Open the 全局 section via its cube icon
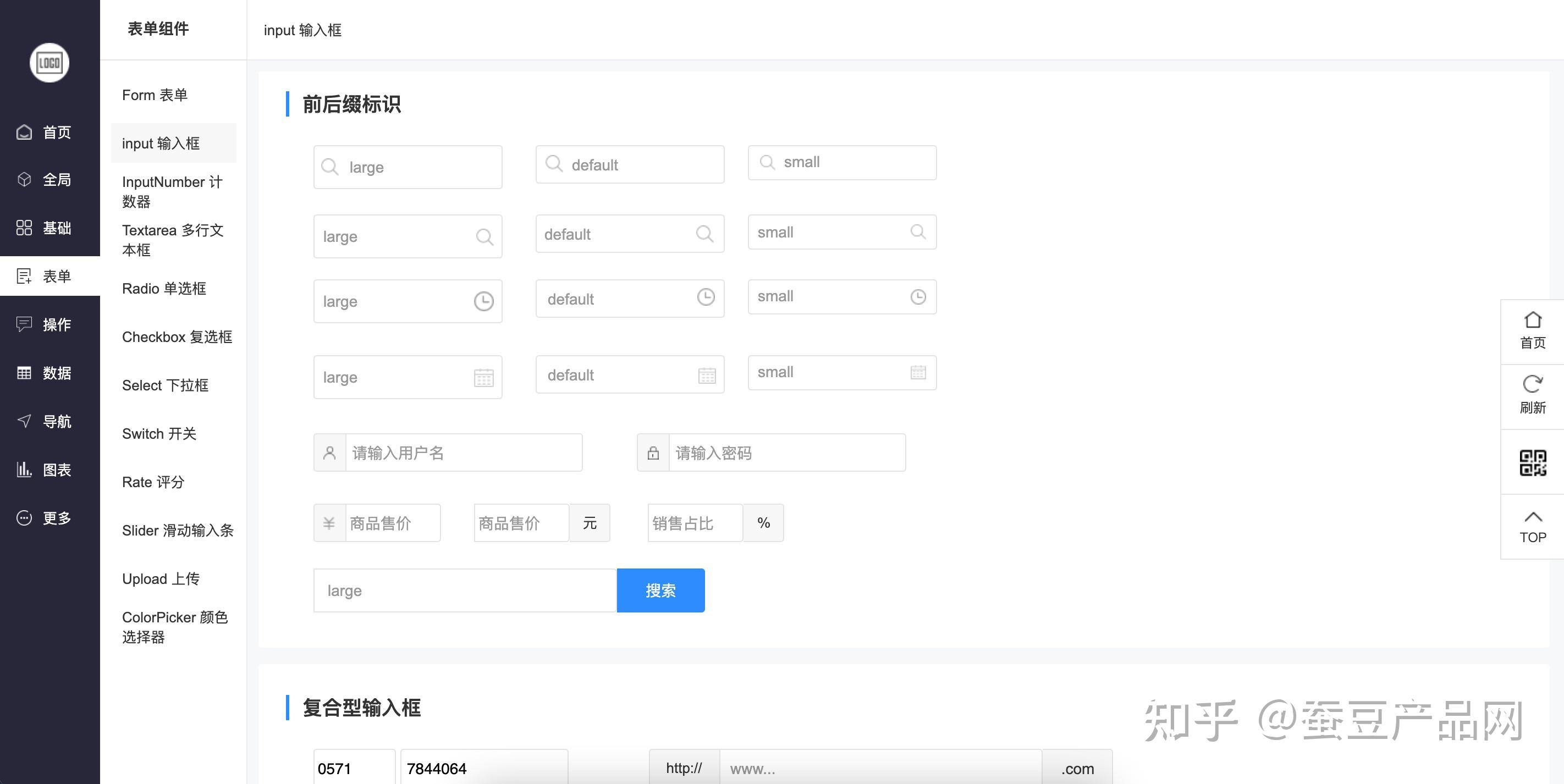1564x784 pixels. pyautogui.click(x=24, y=180)
